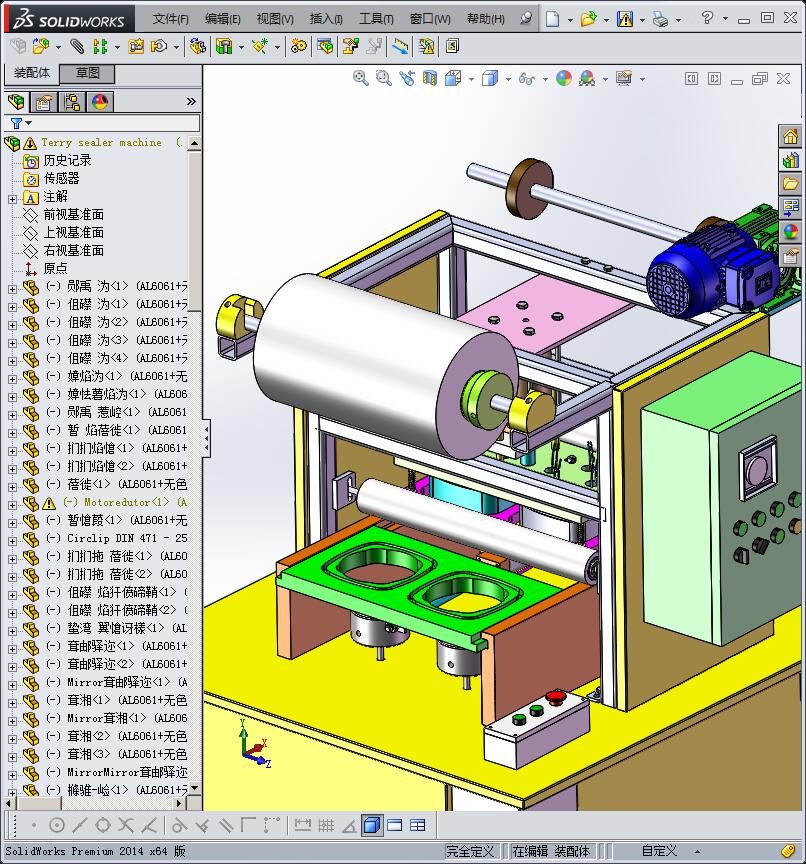Open the 窗口(W) menu

tap(430, 19)
